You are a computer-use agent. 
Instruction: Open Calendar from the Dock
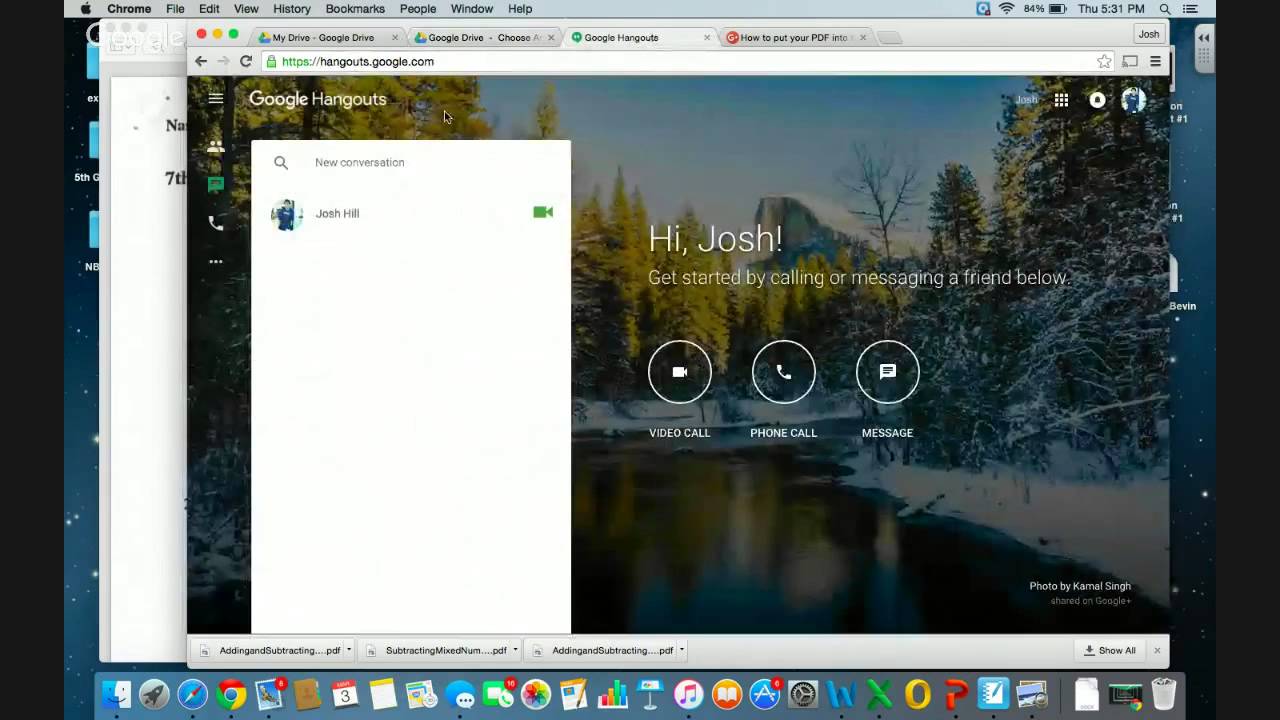345,694
